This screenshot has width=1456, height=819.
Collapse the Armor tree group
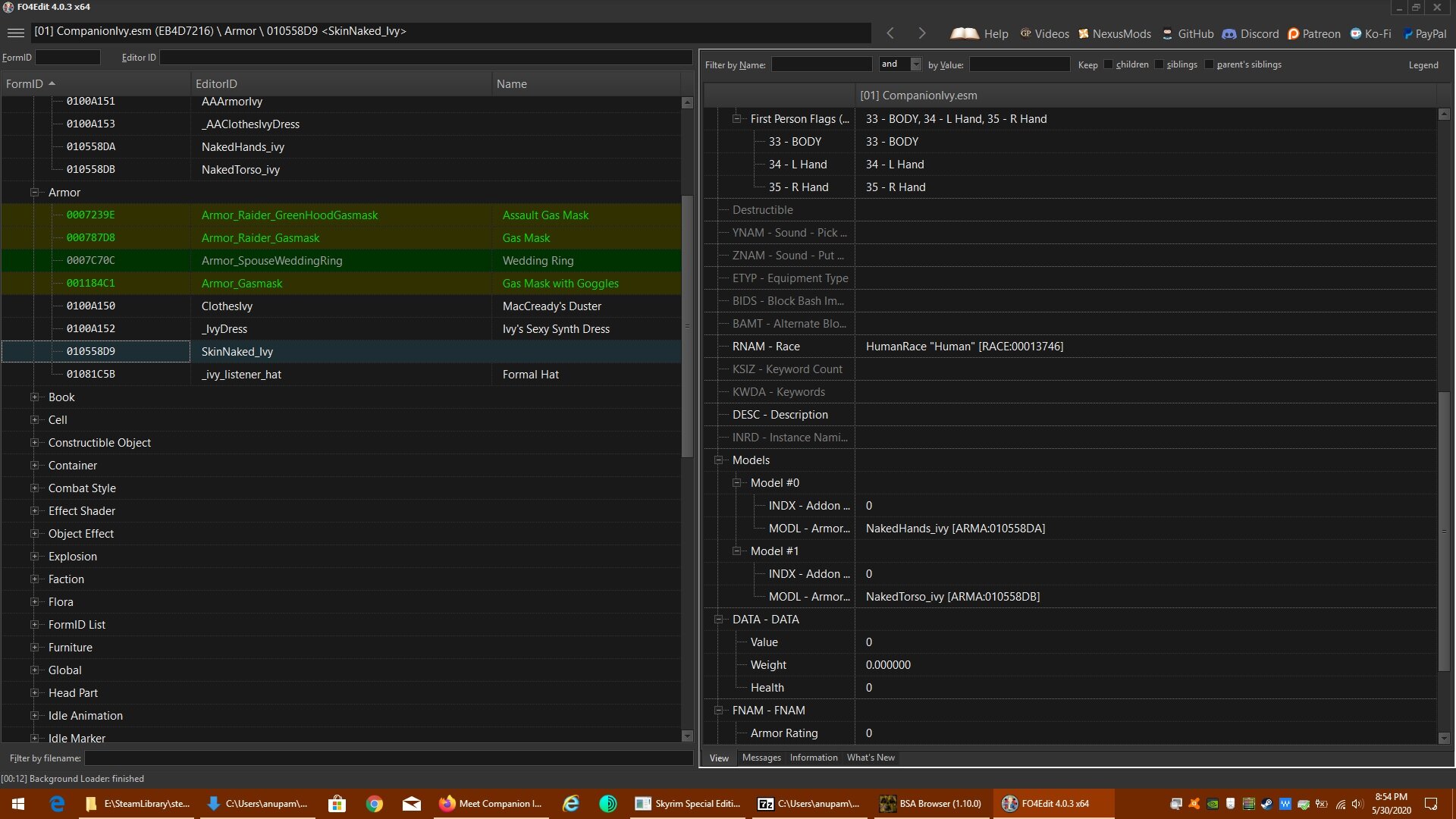[x=34, y=193]
